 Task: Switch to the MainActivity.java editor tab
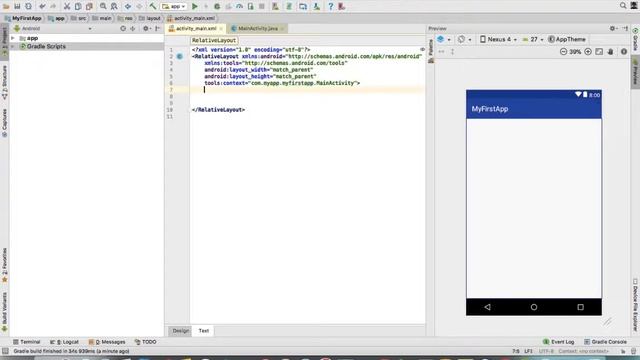click(x=258, y=29)
